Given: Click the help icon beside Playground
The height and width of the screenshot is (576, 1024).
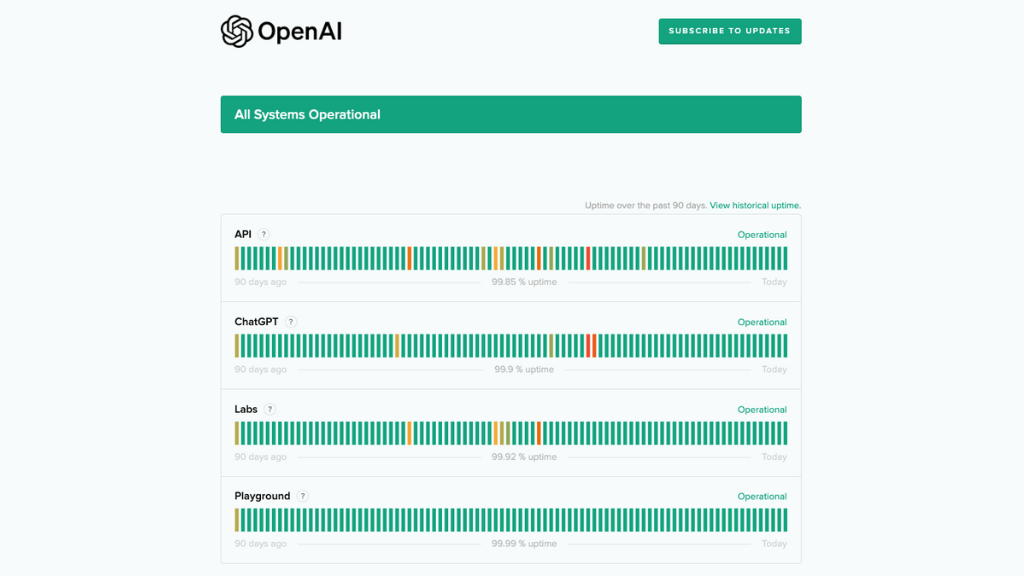Looking at the screenshot, I should pyautogui.click(x=303, y=496).
